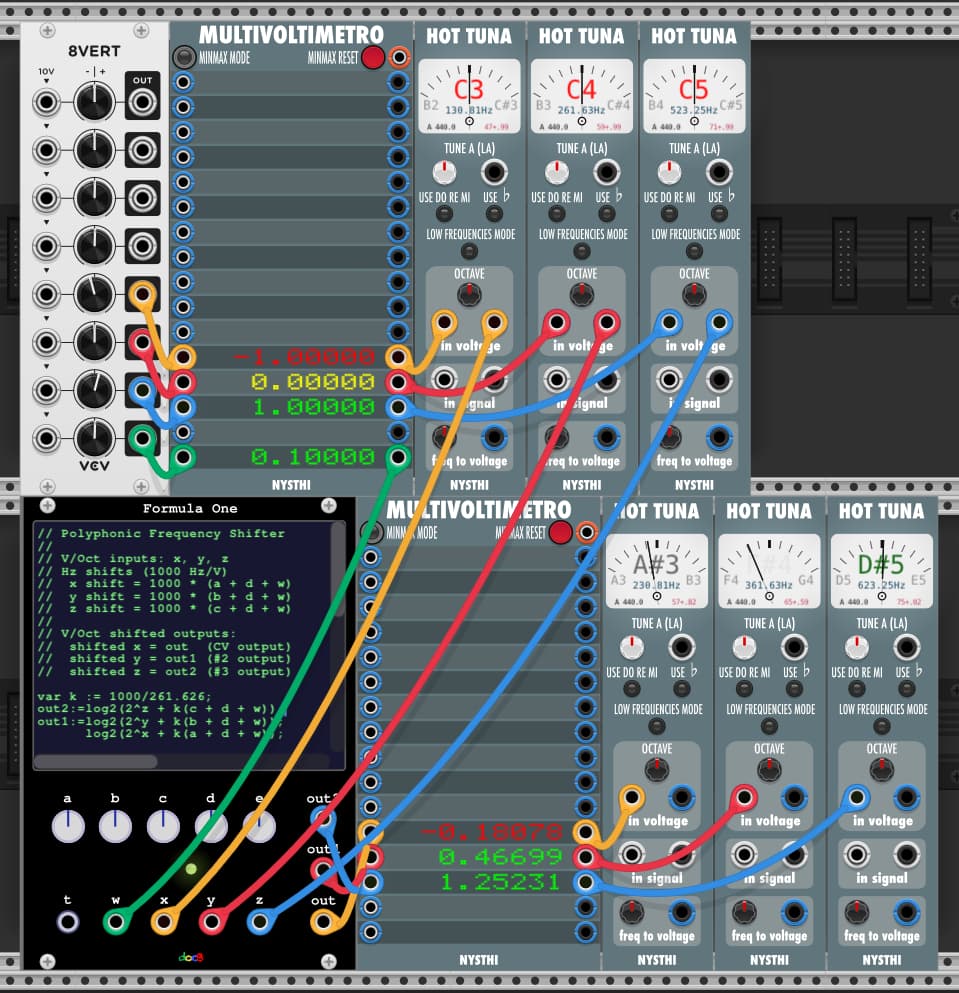Click the 0.10000 voltage readout
This screenshot has height=993, width=959.
[x=313, y=457]
